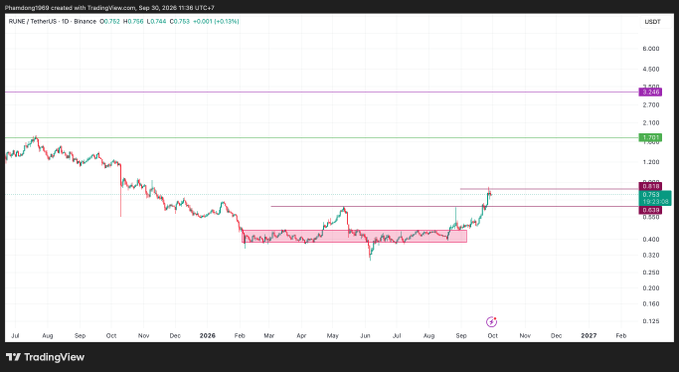Click the close value C0.753
The height and width of the screenshot is (372, 679).
(x=180, y=21)
